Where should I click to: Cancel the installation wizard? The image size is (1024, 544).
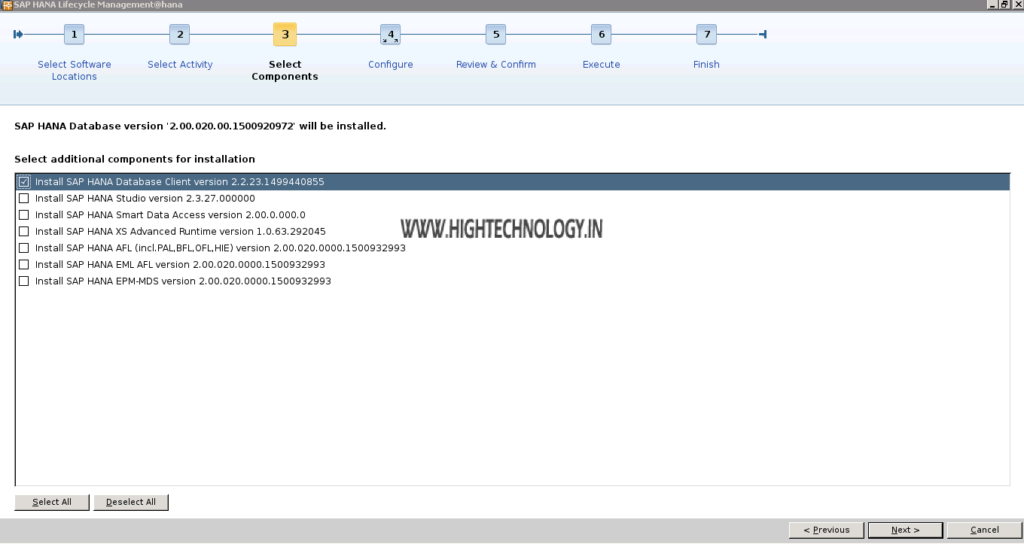point(984,530)
